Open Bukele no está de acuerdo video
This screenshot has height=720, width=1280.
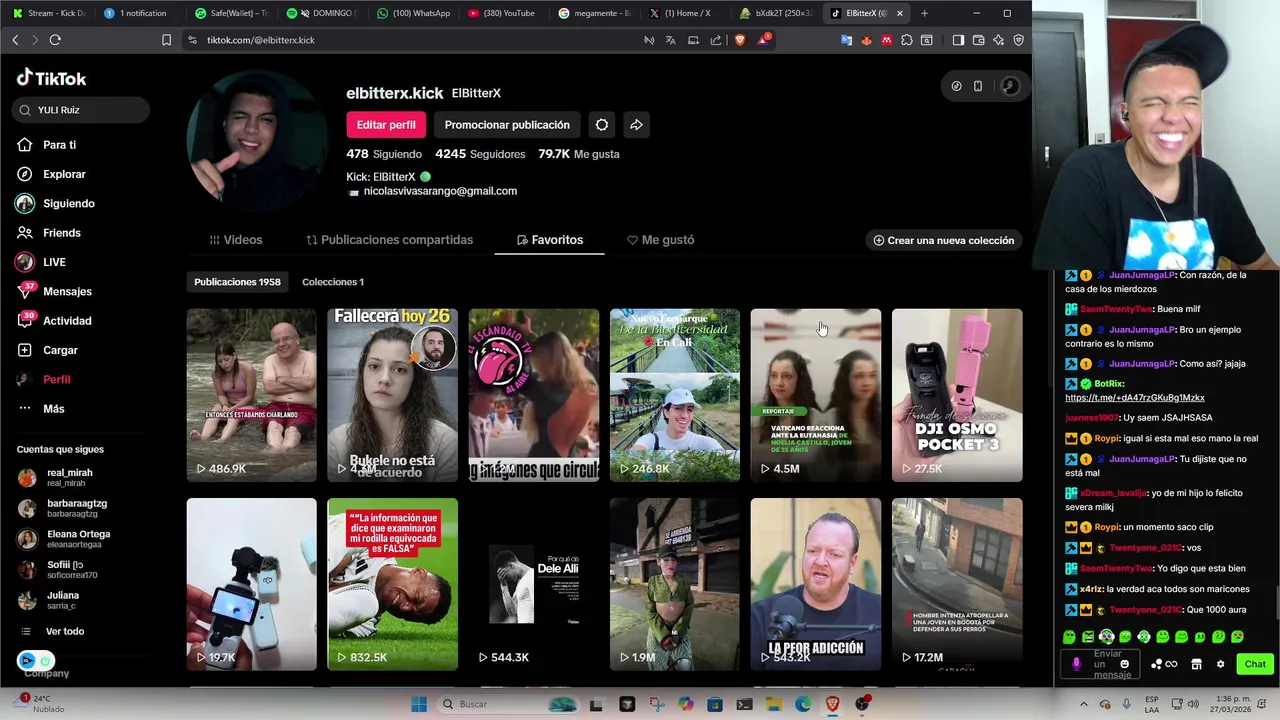[392, 395]
